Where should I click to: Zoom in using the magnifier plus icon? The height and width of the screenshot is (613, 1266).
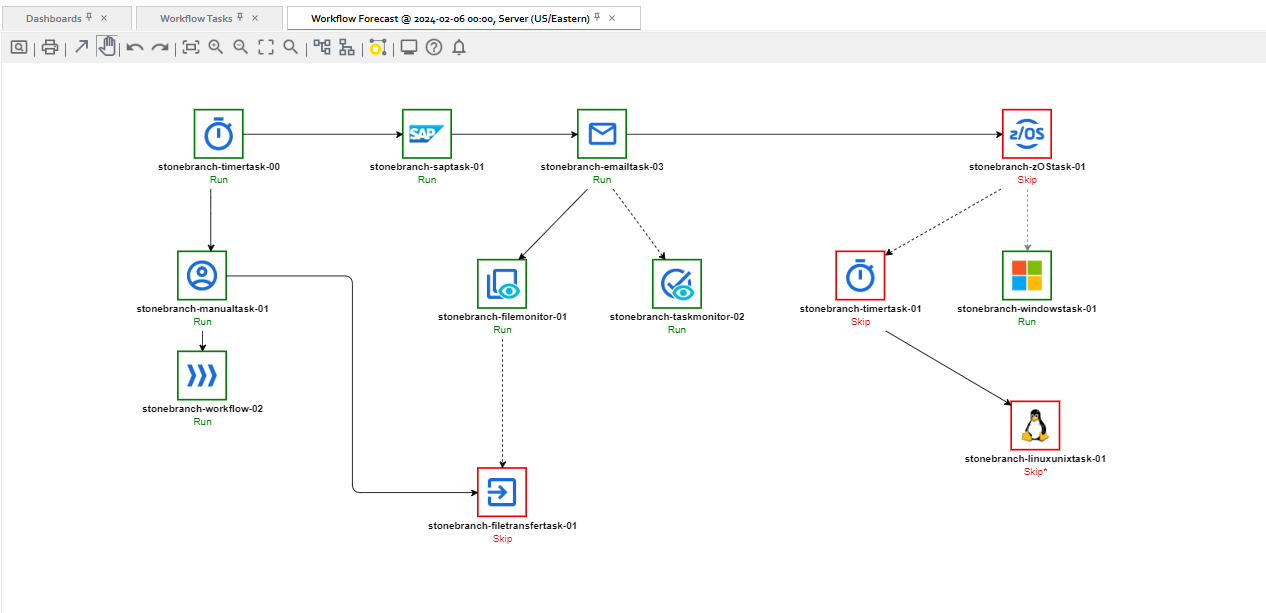[x=216, y=47]
